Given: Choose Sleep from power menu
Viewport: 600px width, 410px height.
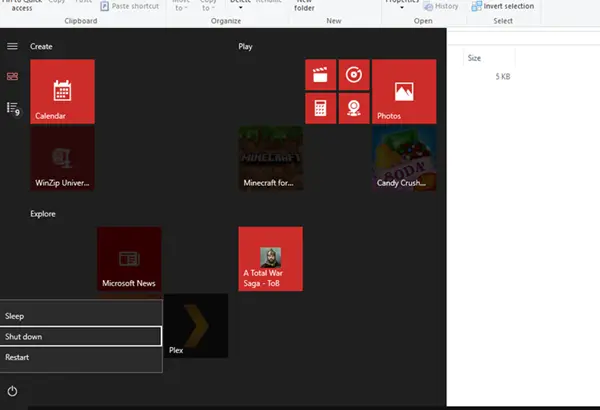Looking at the screenshot, I should (x=81, y=316).
